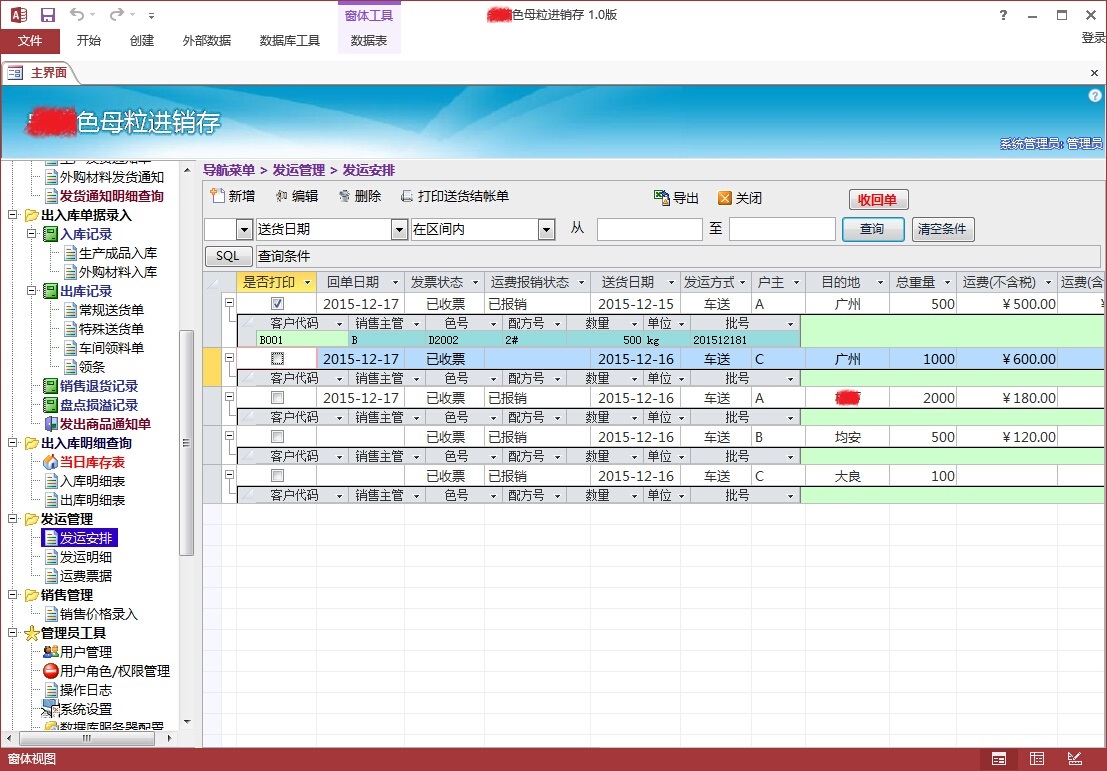Click the 关闭 close icon in toolbar
The image size is (1107, 771).
(724, 198)
